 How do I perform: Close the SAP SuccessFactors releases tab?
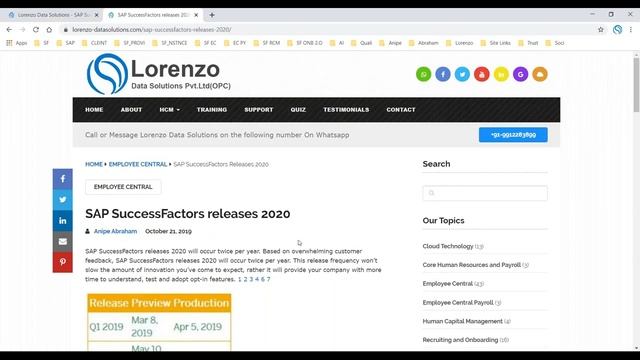click(196, 15)
